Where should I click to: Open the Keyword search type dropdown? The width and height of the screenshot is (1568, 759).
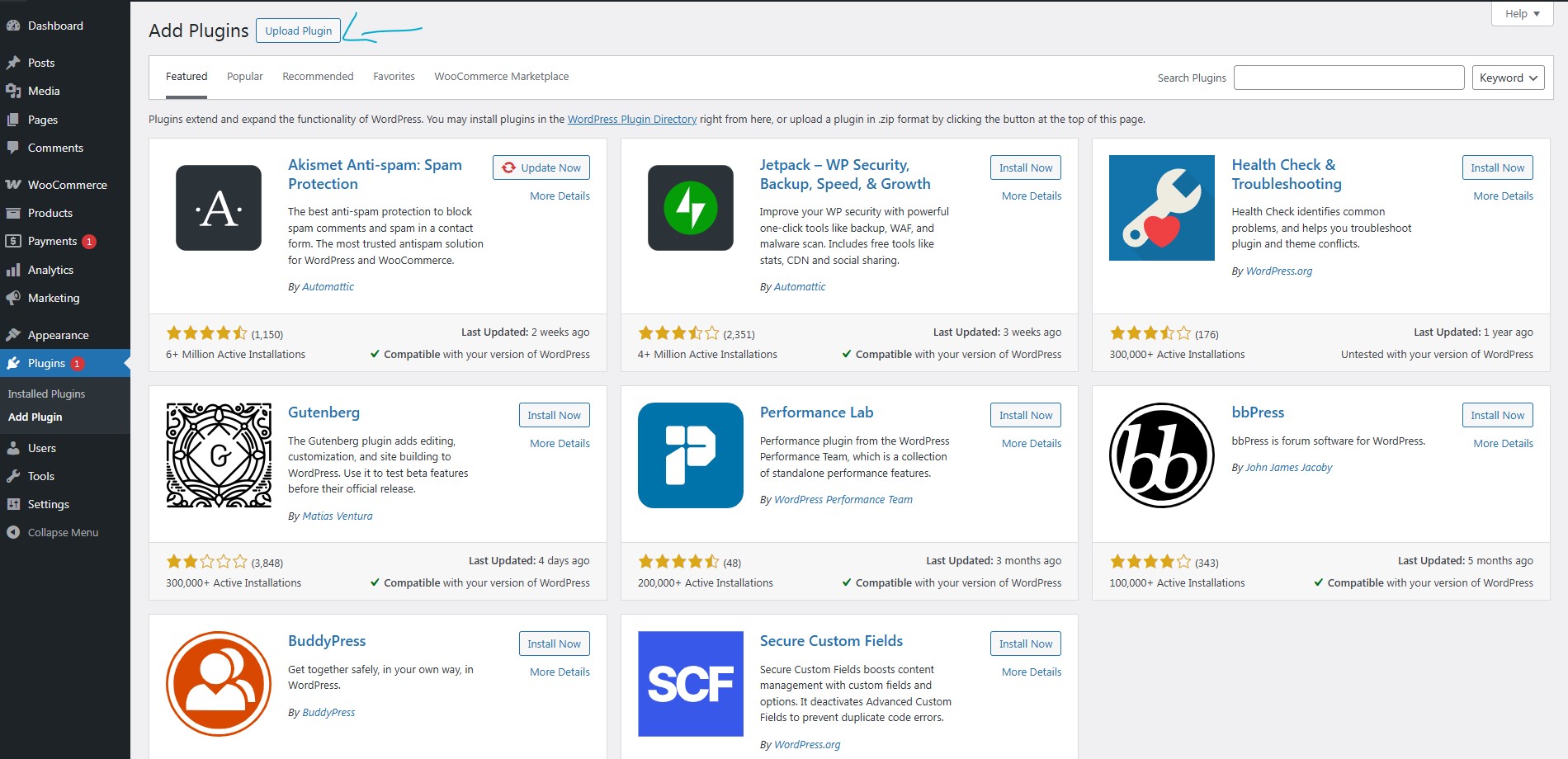(1508, 78)
